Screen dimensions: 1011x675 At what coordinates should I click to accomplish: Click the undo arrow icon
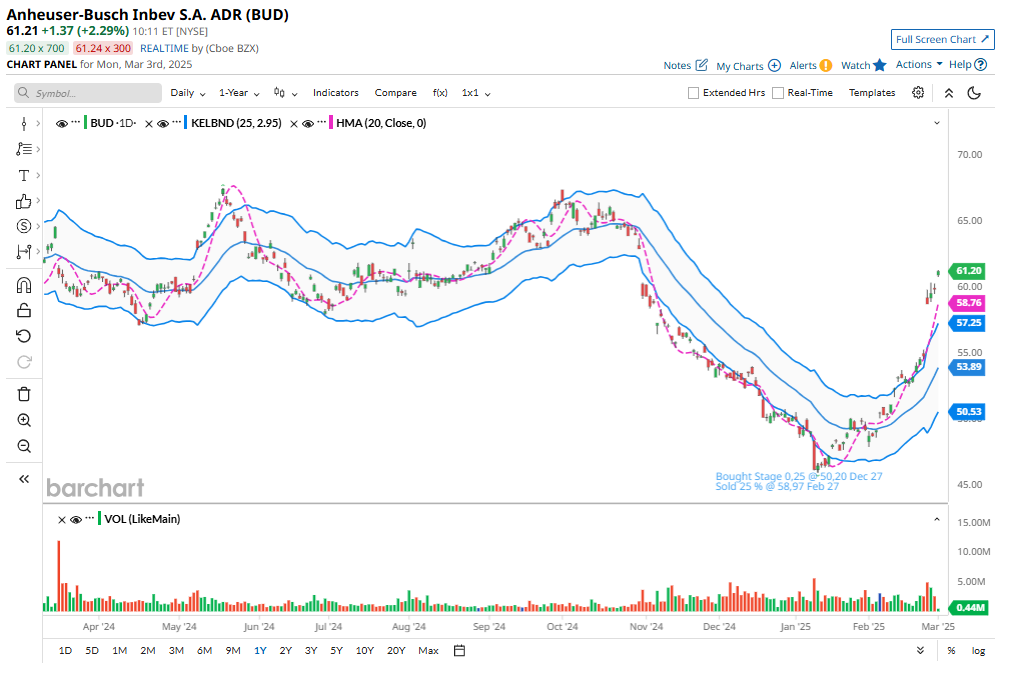click(x=24, y=336)
